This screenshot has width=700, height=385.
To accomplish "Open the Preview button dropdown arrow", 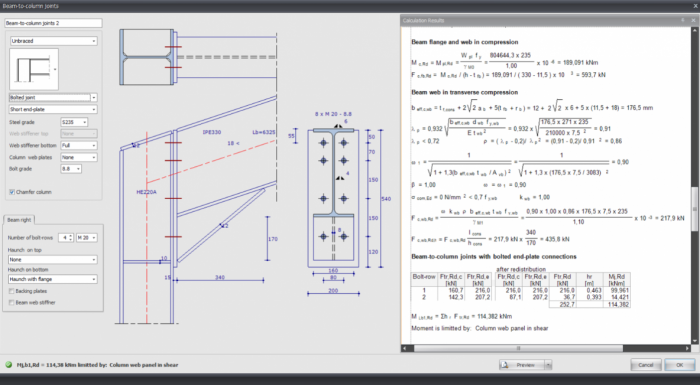I will point(548,365).
